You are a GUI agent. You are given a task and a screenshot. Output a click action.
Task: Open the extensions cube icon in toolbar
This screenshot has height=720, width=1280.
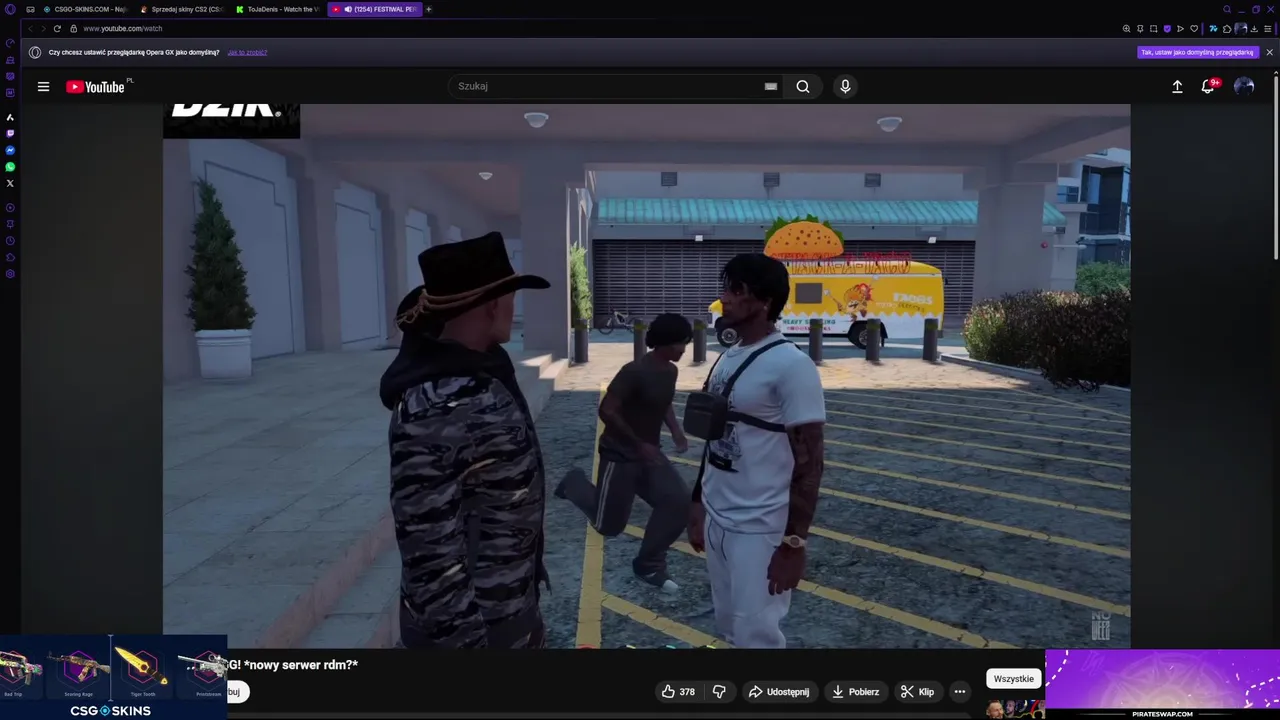tap(1227, 29)
